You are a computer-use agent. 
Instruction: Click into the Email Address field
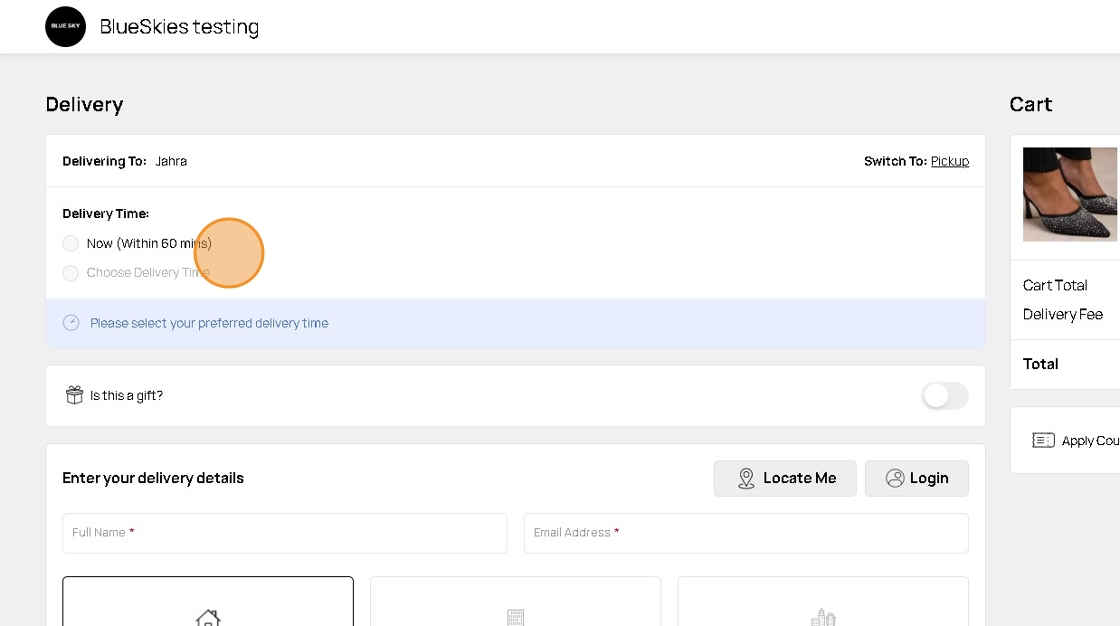point(746,533)
